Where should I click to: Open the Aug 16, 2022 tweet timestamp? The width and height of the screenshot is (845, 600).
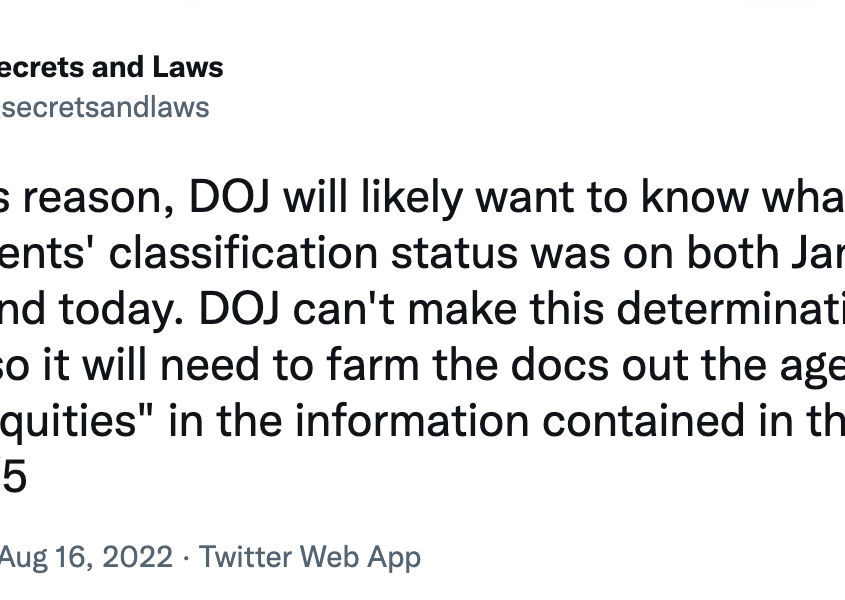point(86,556)
